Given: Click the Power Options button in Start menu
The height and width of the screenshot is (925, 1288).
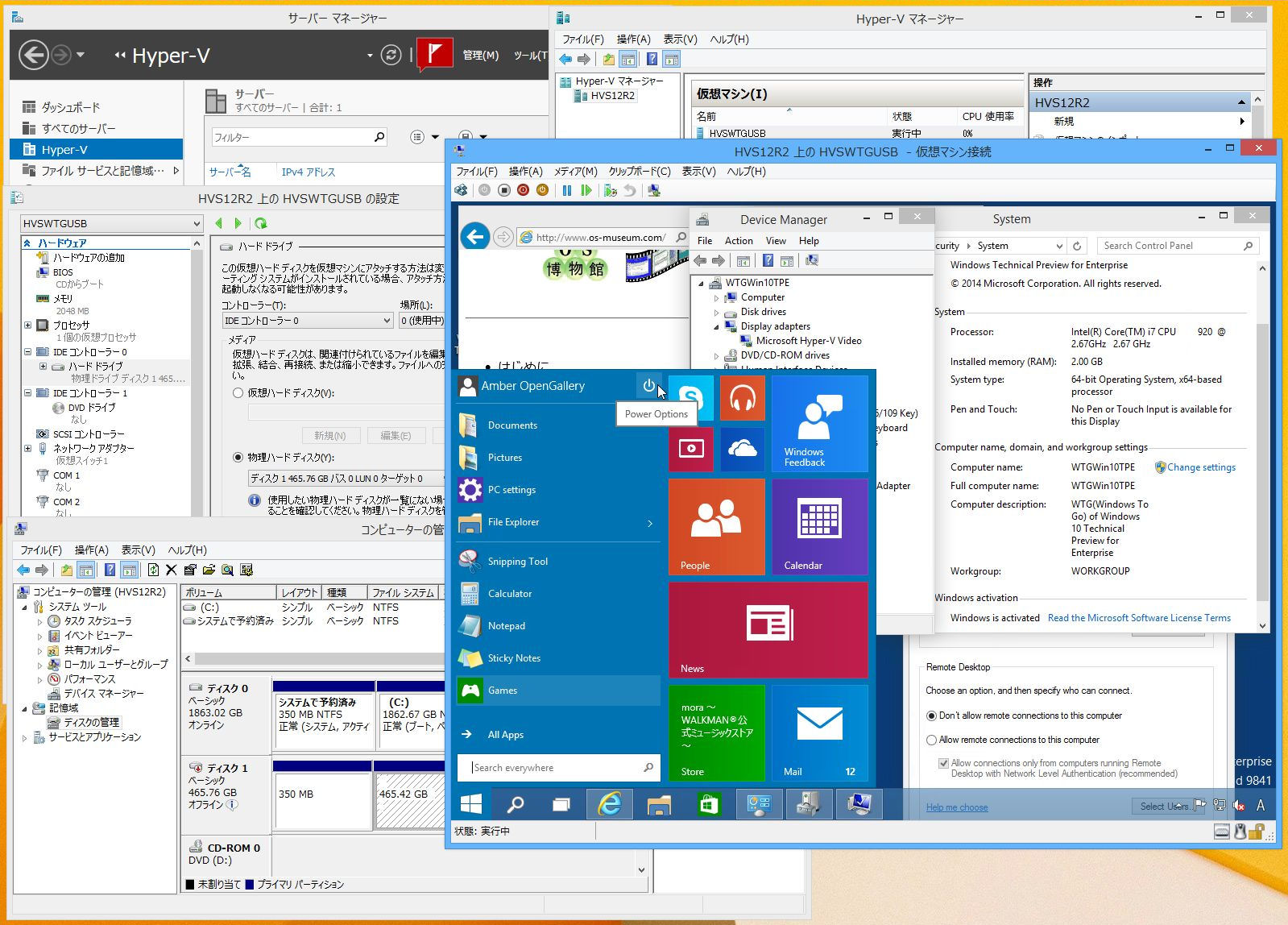Looking at the screenshot, I should 649,386.
